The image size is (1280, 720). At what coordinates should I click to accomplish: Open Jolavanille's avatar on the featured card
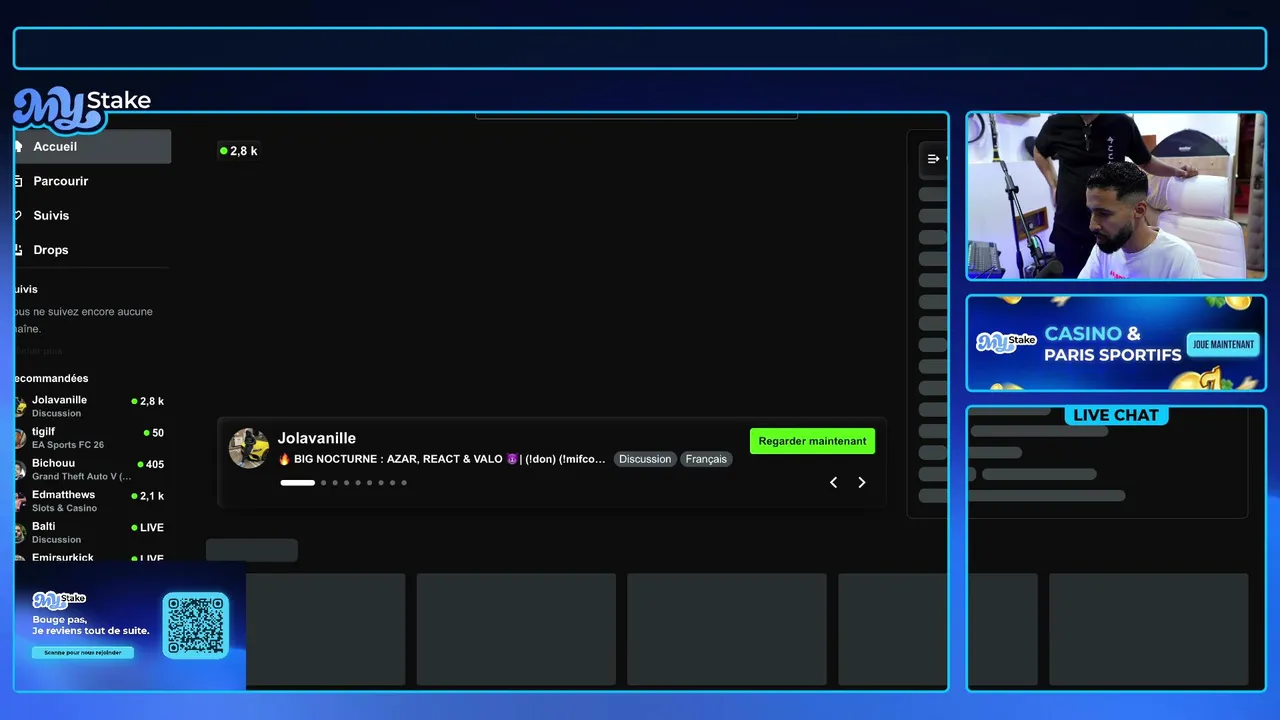coord(249,448)
